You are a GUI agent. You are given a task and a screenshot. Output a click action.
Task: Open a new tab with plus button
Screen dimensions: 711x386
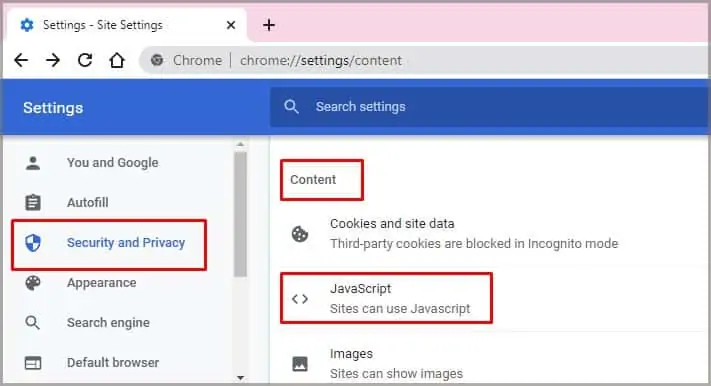pos(269,25)
